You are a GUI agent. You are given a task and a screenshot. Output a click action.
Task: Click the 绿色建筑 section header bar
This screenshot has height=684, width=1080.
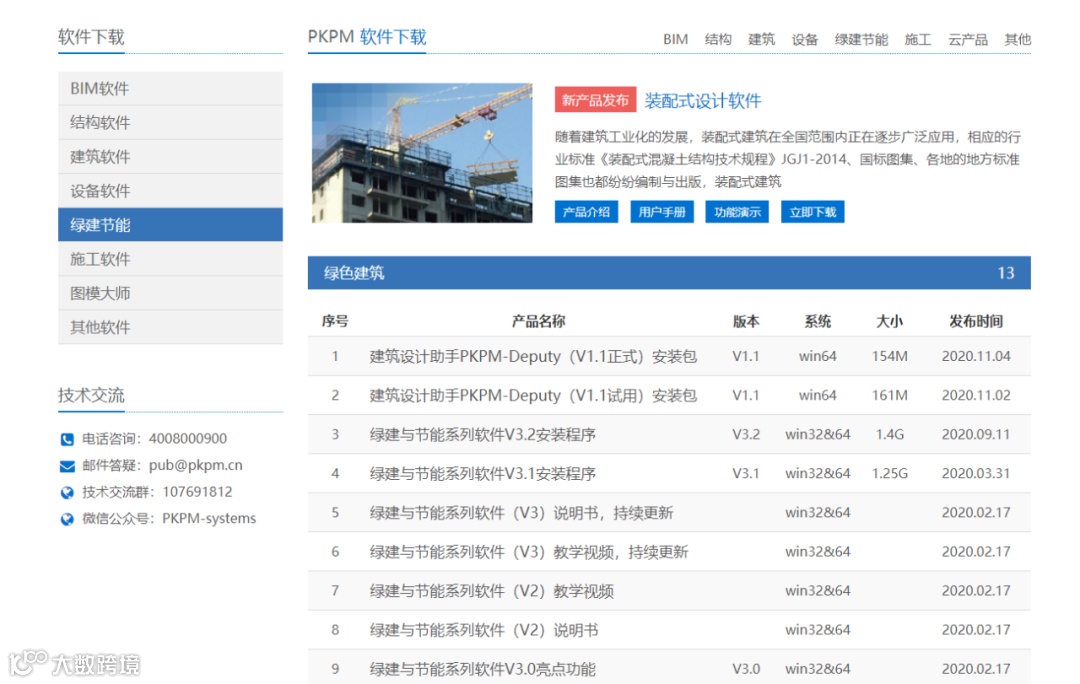tap(669, 273)
